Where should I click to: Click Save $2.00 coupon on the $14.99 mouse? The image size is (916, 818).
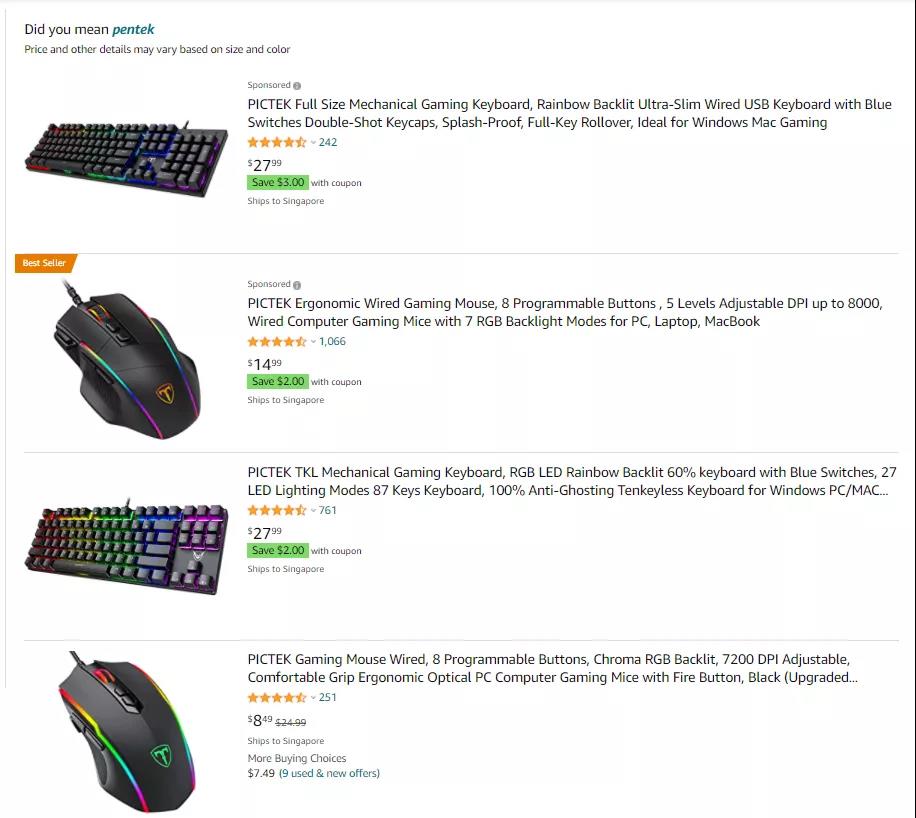coord(278,382)
